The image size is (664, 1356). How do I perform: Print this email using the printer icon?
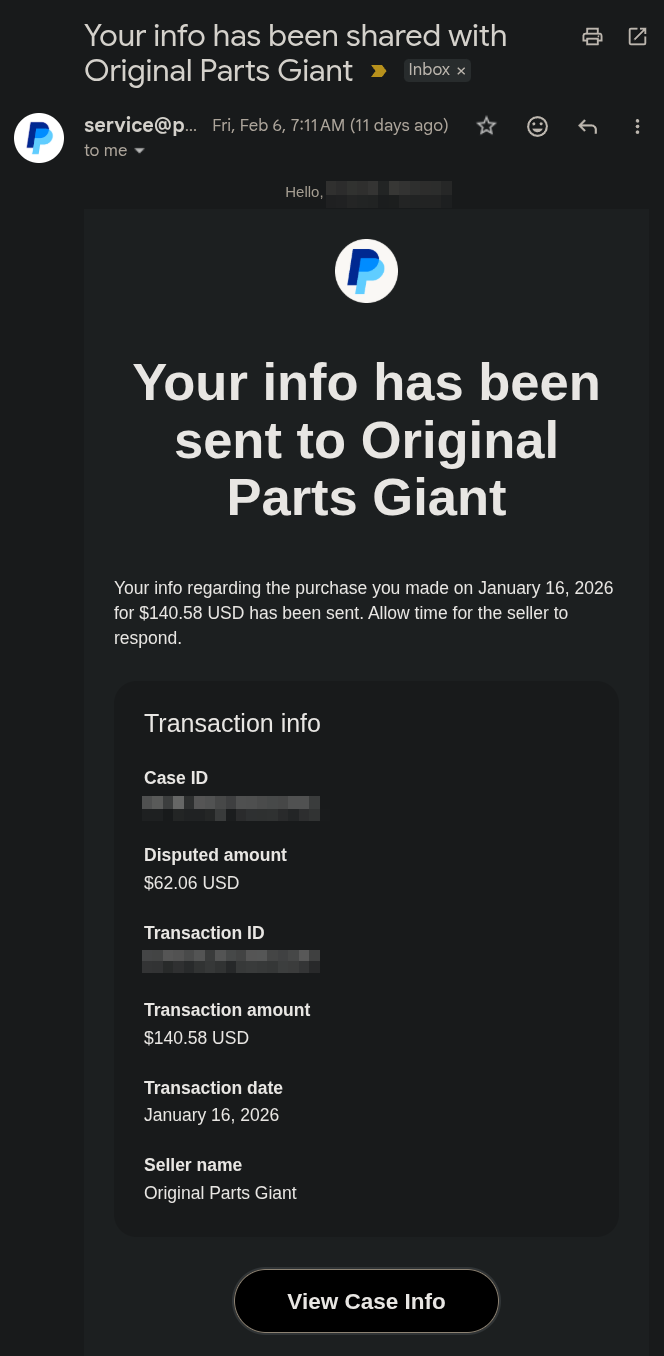click(x=592, y=37)
